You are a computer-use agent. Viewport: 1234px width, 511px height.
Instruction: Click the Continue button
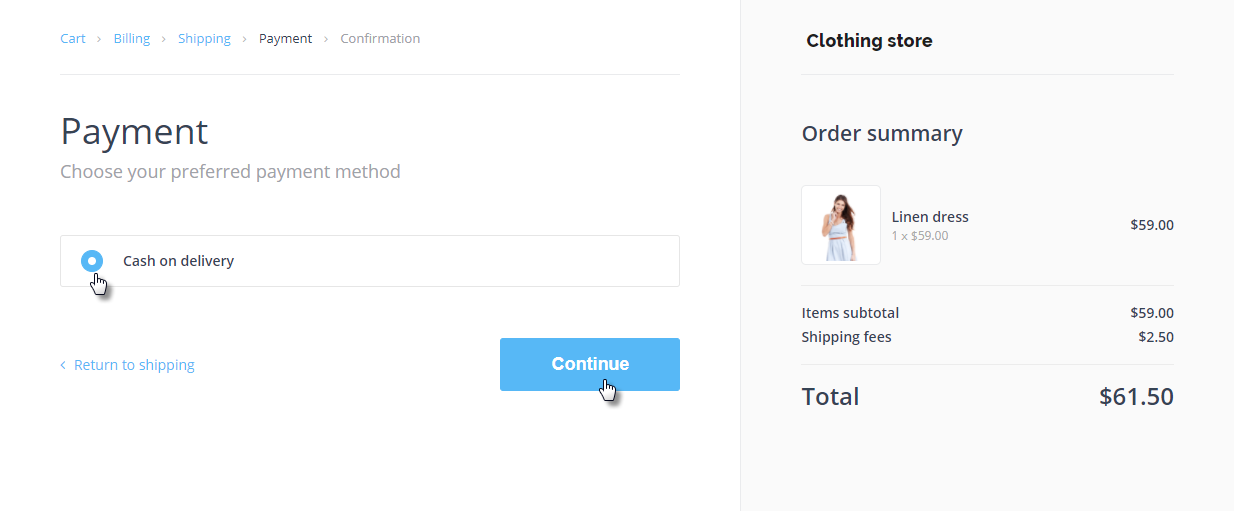589,364
